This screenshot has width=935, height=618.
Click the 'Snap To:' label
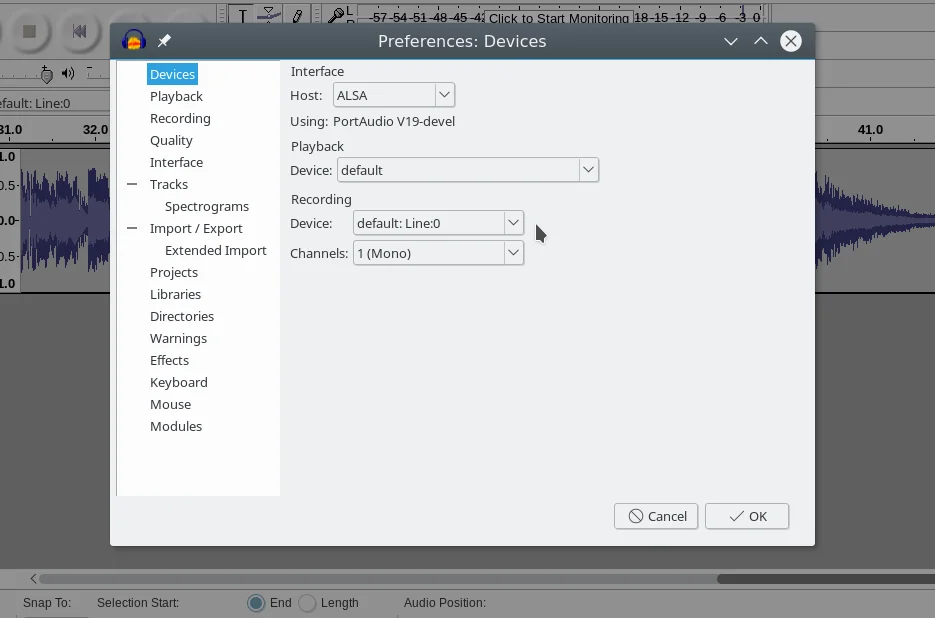click(47, 603)
